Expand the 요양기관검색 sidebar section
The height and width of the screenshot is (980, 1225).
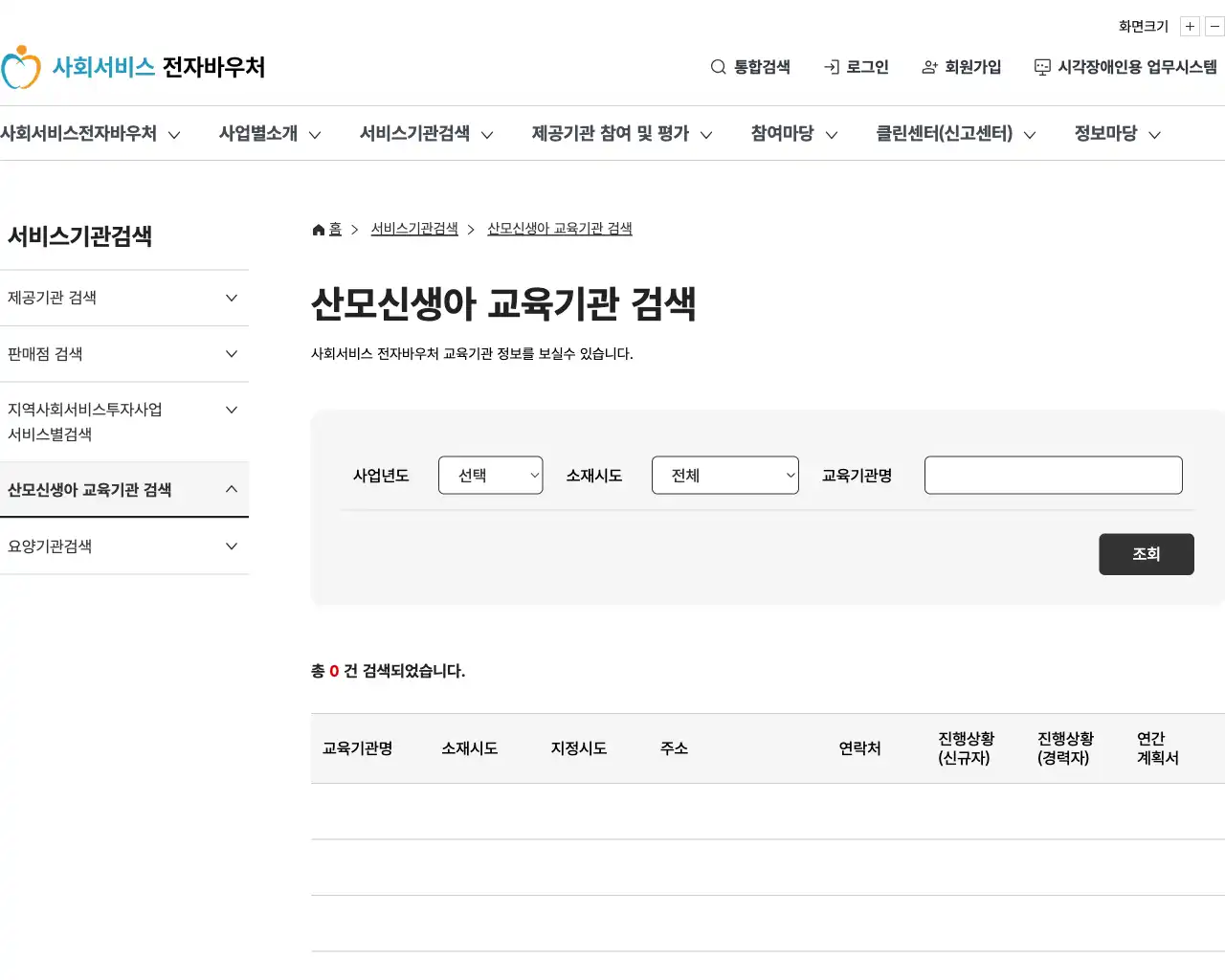tap(125, 546)
